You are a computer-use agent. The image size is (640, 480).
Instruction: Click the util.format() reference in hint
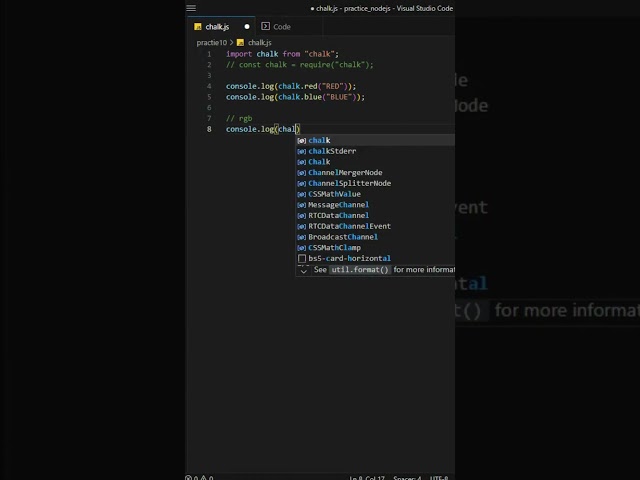tap(360, 270)
